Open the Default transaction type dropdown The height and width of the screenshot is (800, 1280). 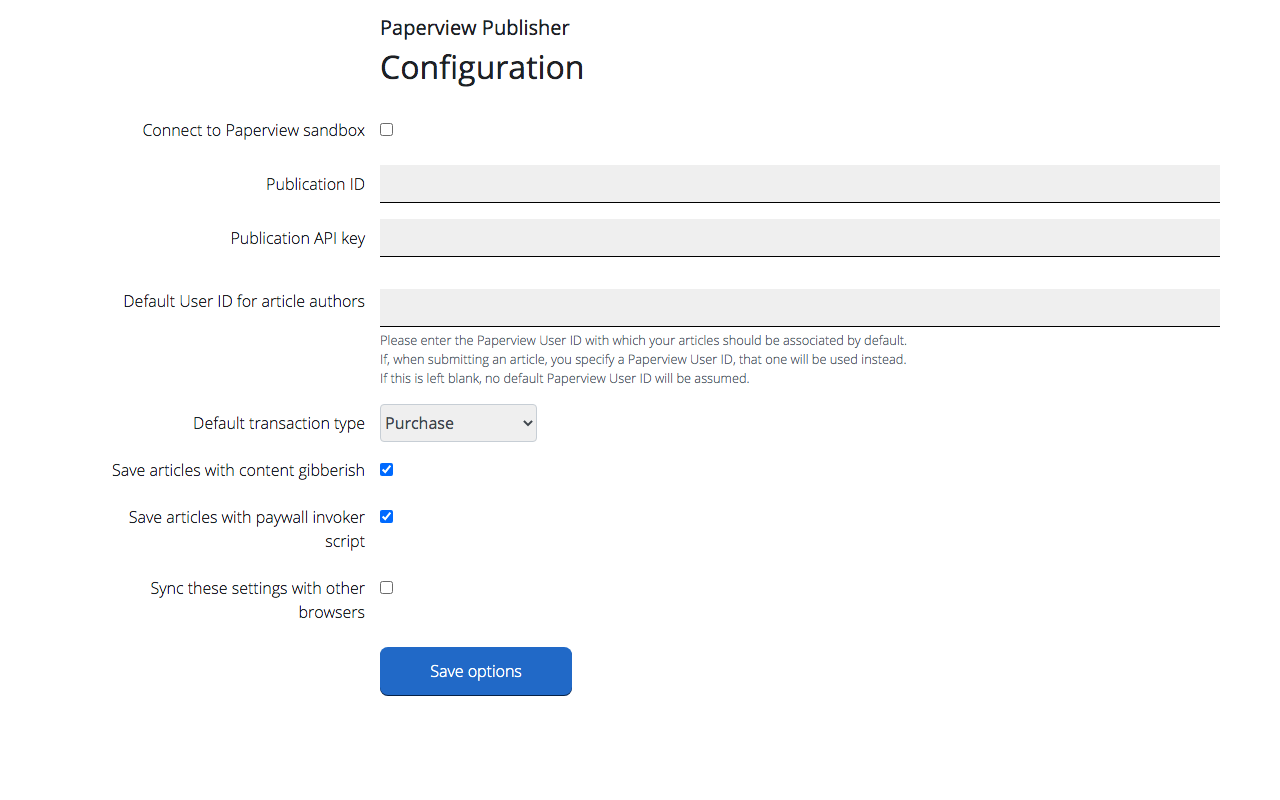pyautogui.click(x=458, y=423)
